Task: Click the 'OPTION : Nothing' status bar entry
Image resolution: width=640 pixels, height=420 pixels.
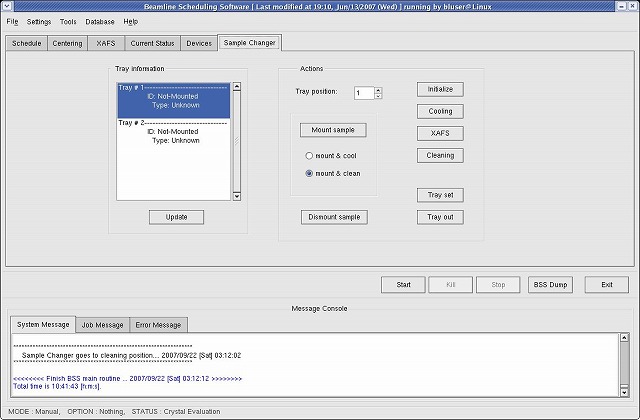Action: pyautogui.click(x=96, y=411)
